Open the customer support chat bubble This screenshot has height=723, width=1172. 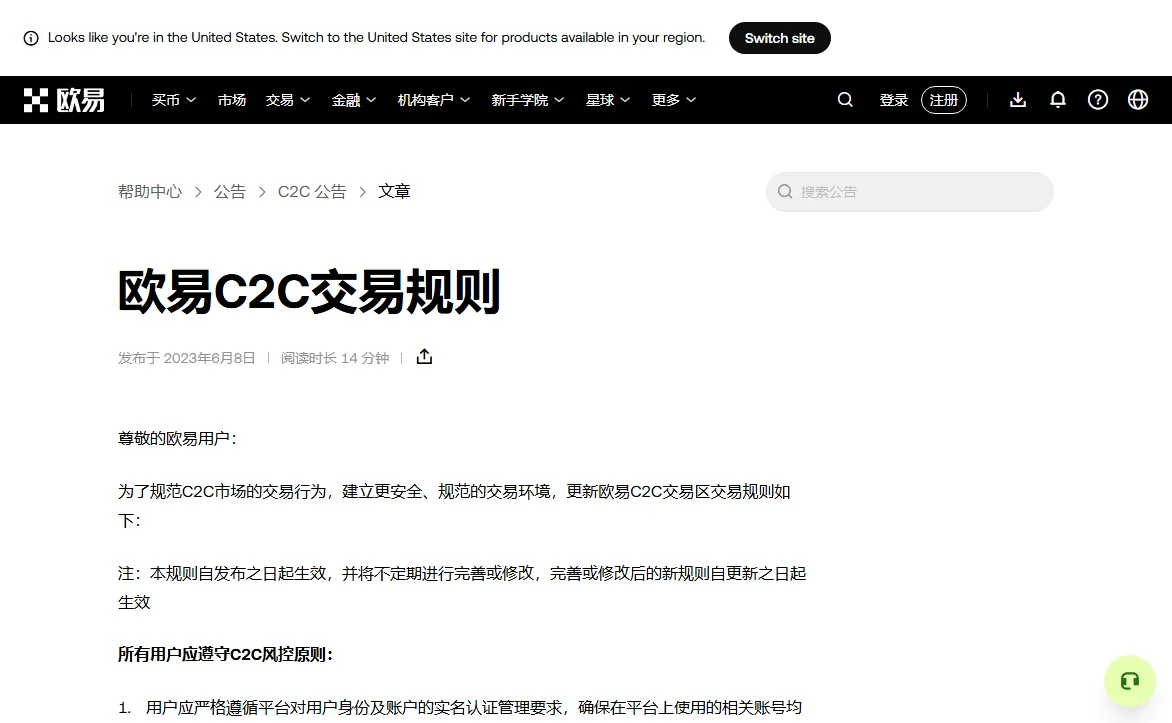click(1129, 680)
